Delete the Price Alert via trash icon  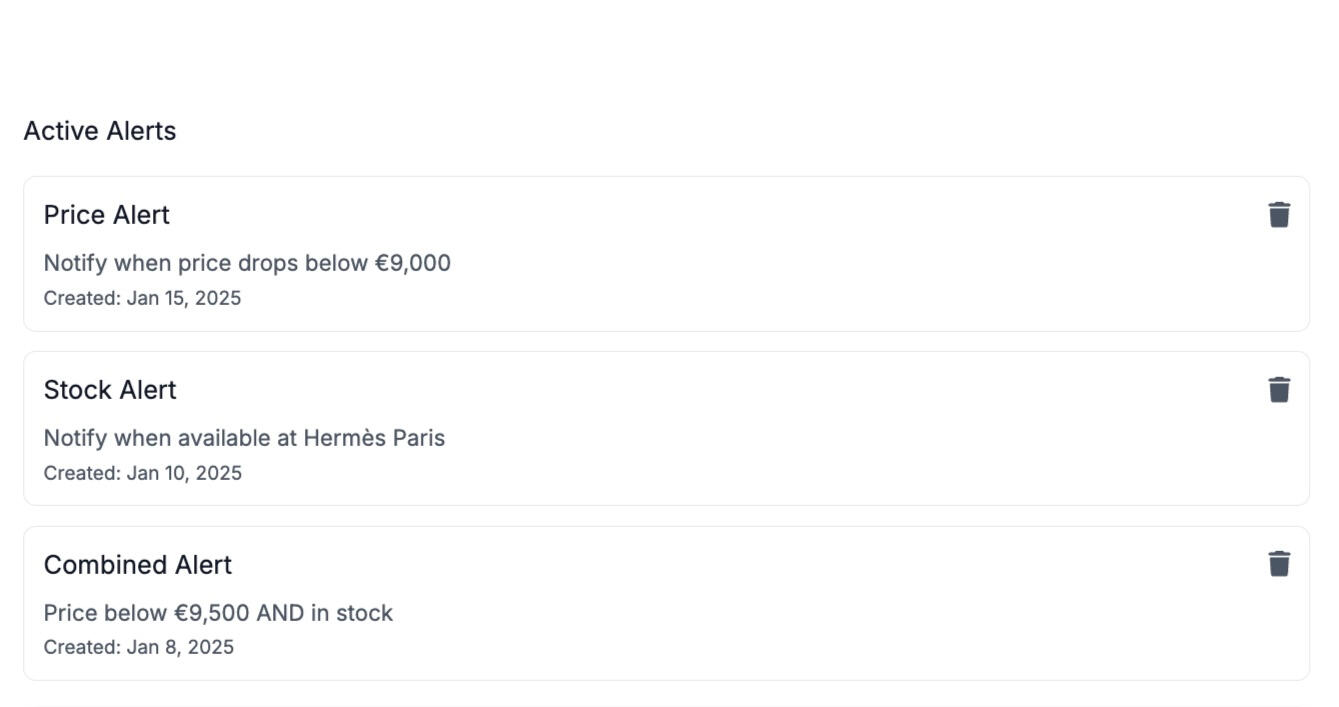tap(1279, 215)
